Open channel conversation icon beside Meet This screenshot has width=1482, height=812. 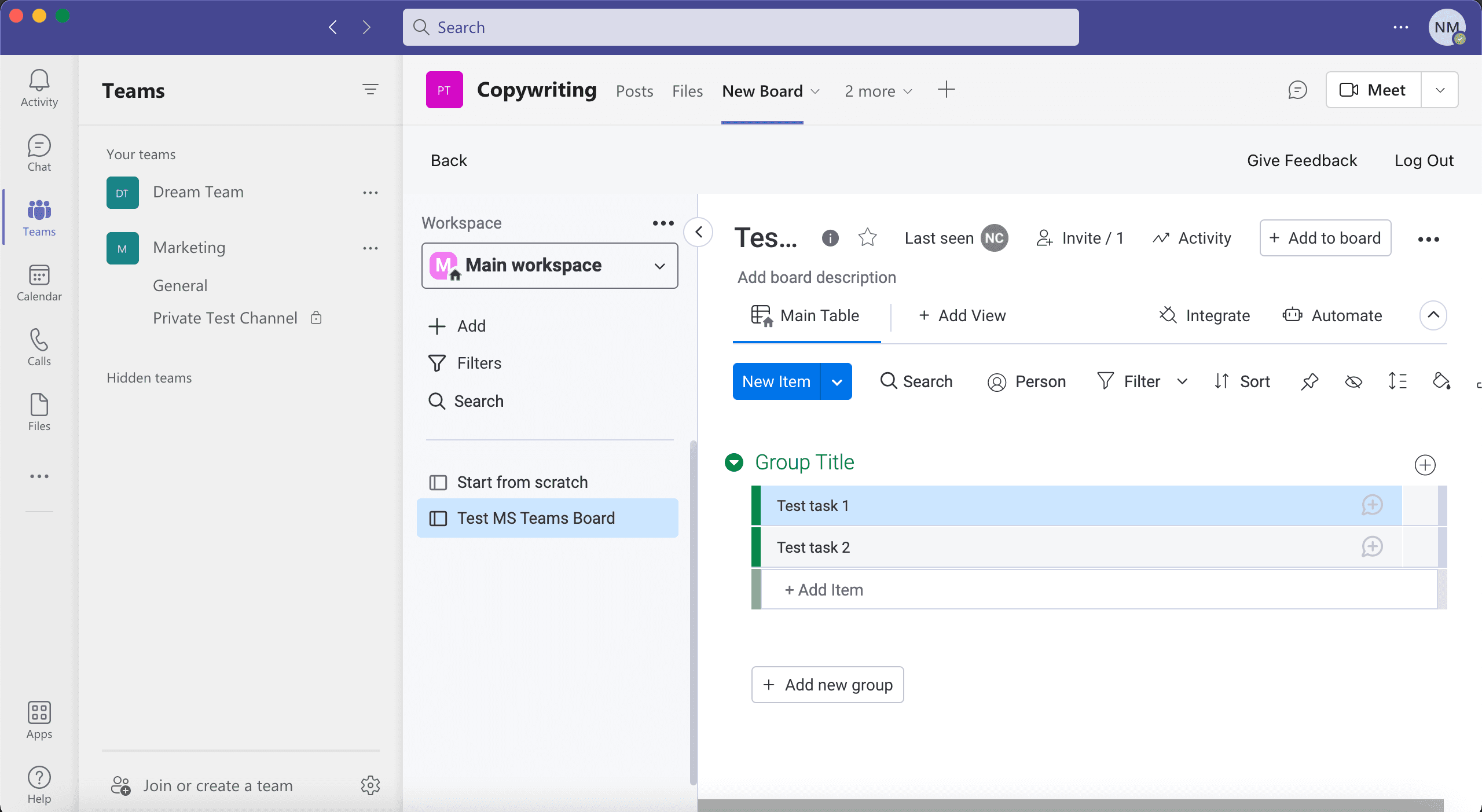click(x=1297, y=90)
